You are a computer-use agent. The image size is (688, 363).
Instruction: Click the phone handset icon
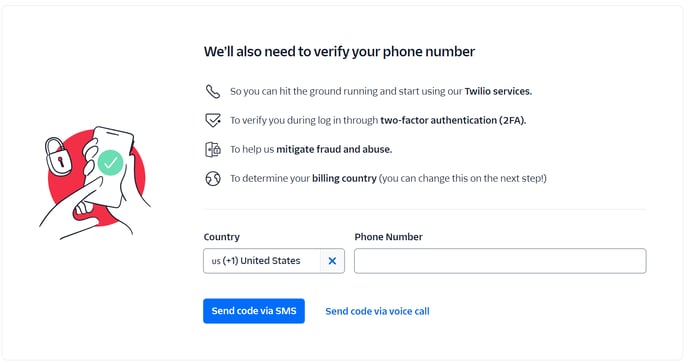[x=213, y=91]
